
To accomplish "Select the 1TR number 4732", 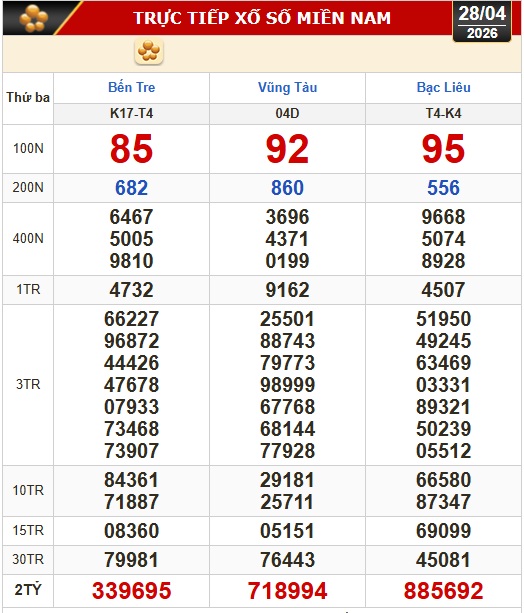I will (x=131, y=290).
